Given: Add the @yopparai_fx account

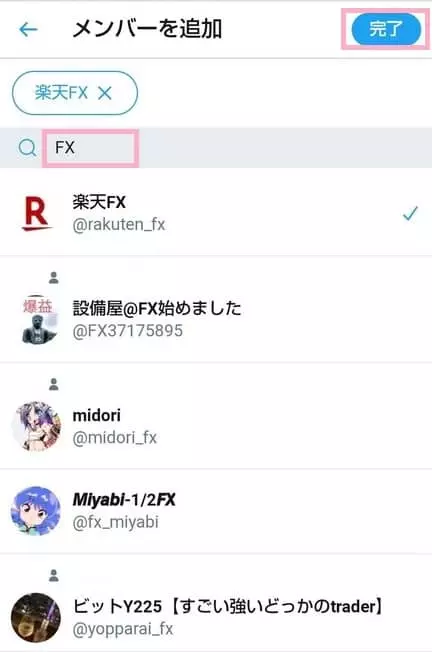Looking at the screenshot, I should [x=216, y=603].
